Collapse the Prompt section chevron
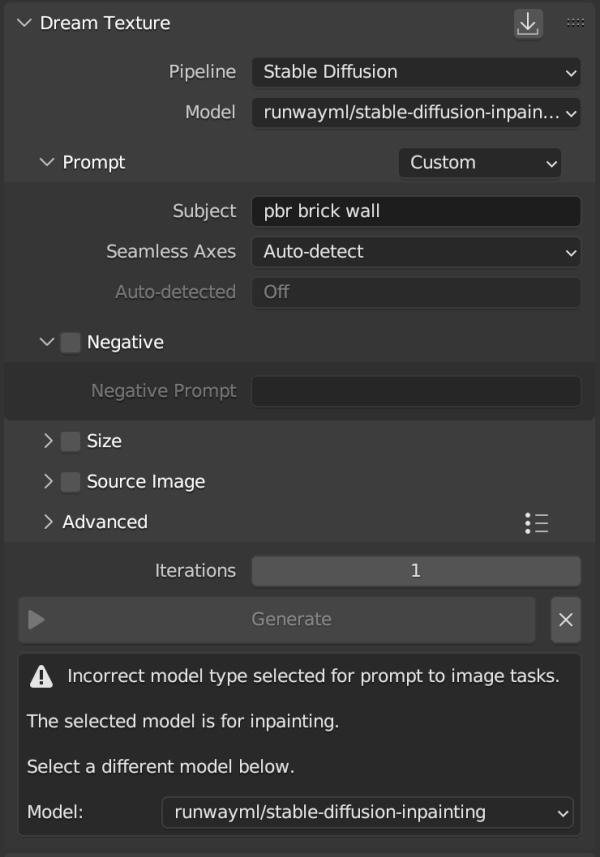The width and height of the screenshot is (600, 857). 47,162
